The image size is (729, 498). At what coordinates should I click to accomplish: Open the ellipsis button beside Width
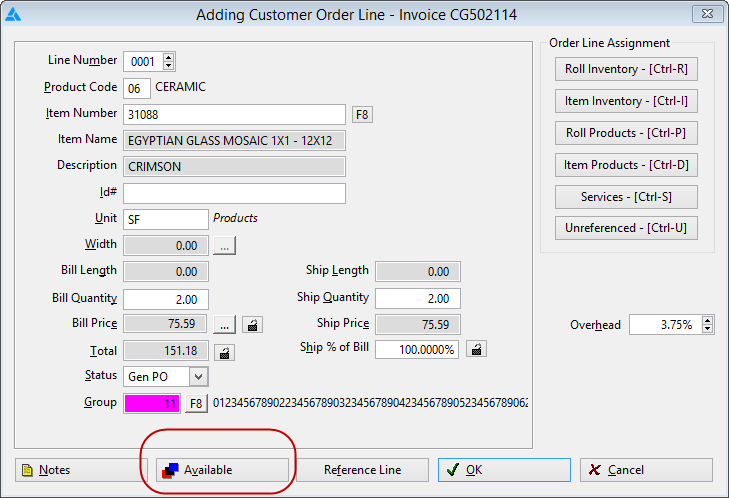(x=225, y=246)
